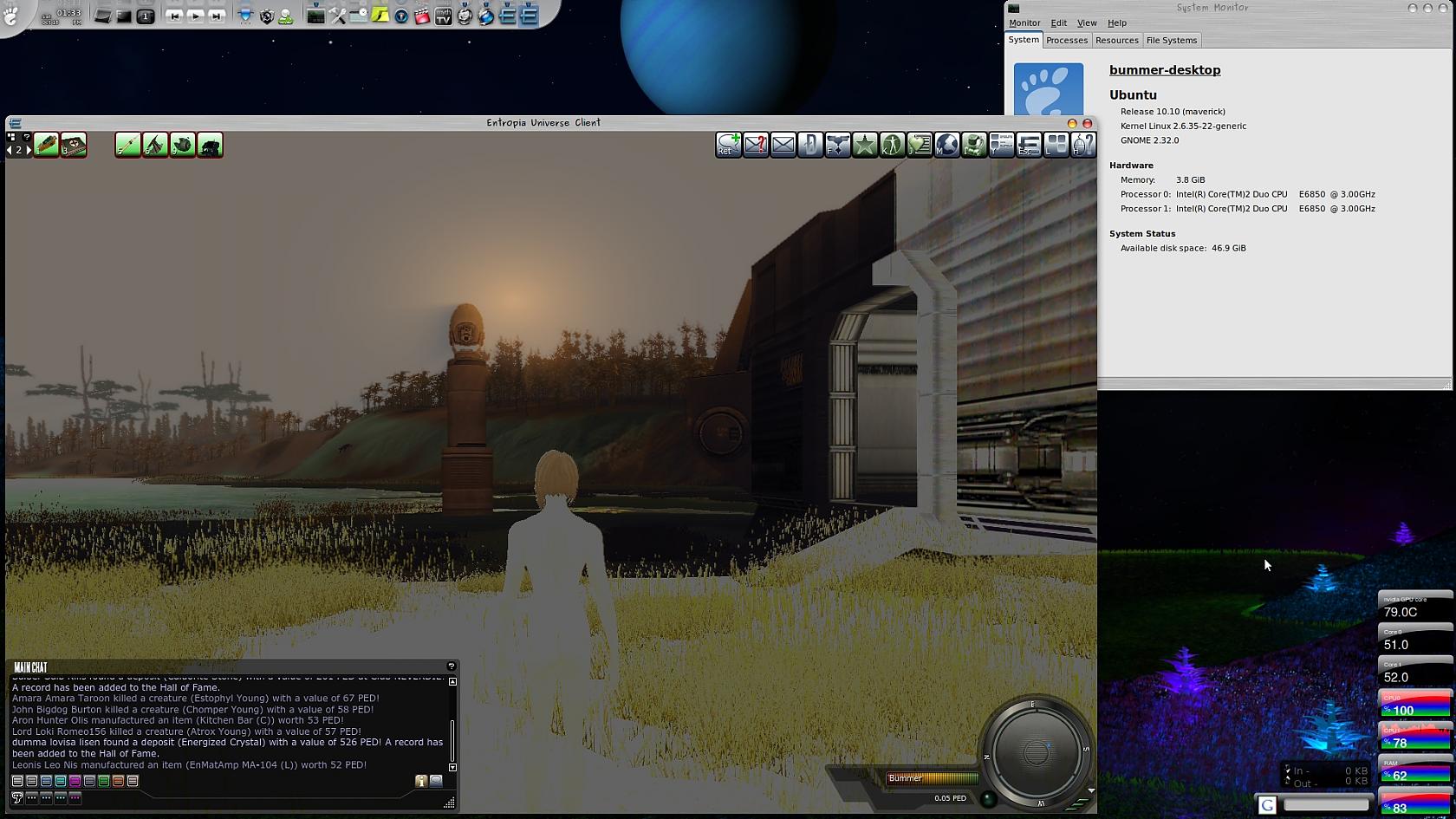Switch to File Systems tab
The image size is (1456, 819).
click(x=1172, y=40)
